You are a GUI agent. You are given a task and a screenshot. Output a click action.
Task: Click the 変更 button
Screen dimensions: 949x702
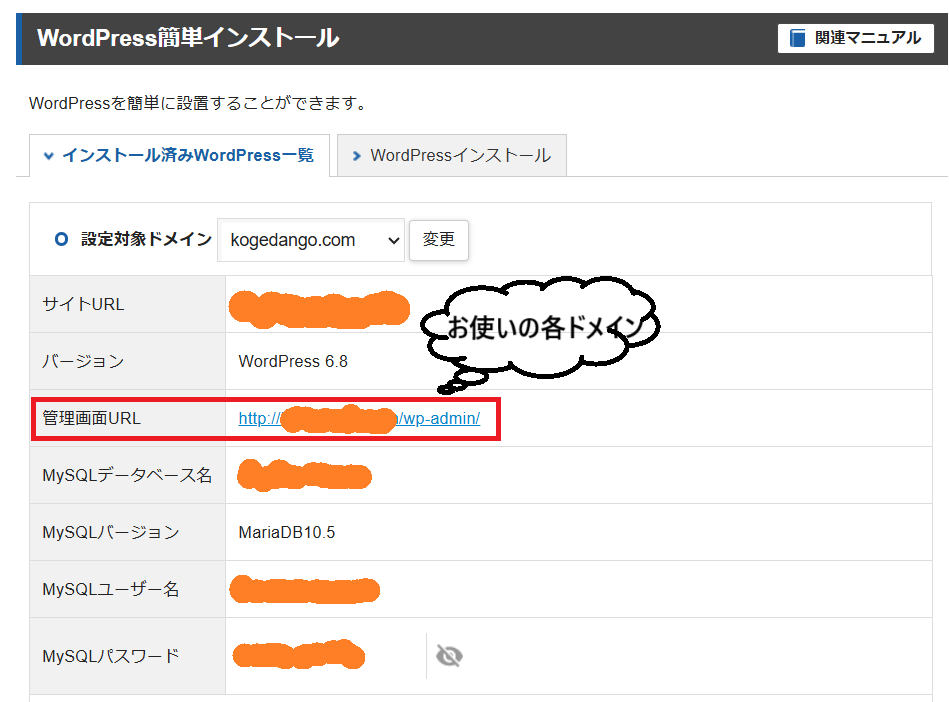(x=439, y=240)
